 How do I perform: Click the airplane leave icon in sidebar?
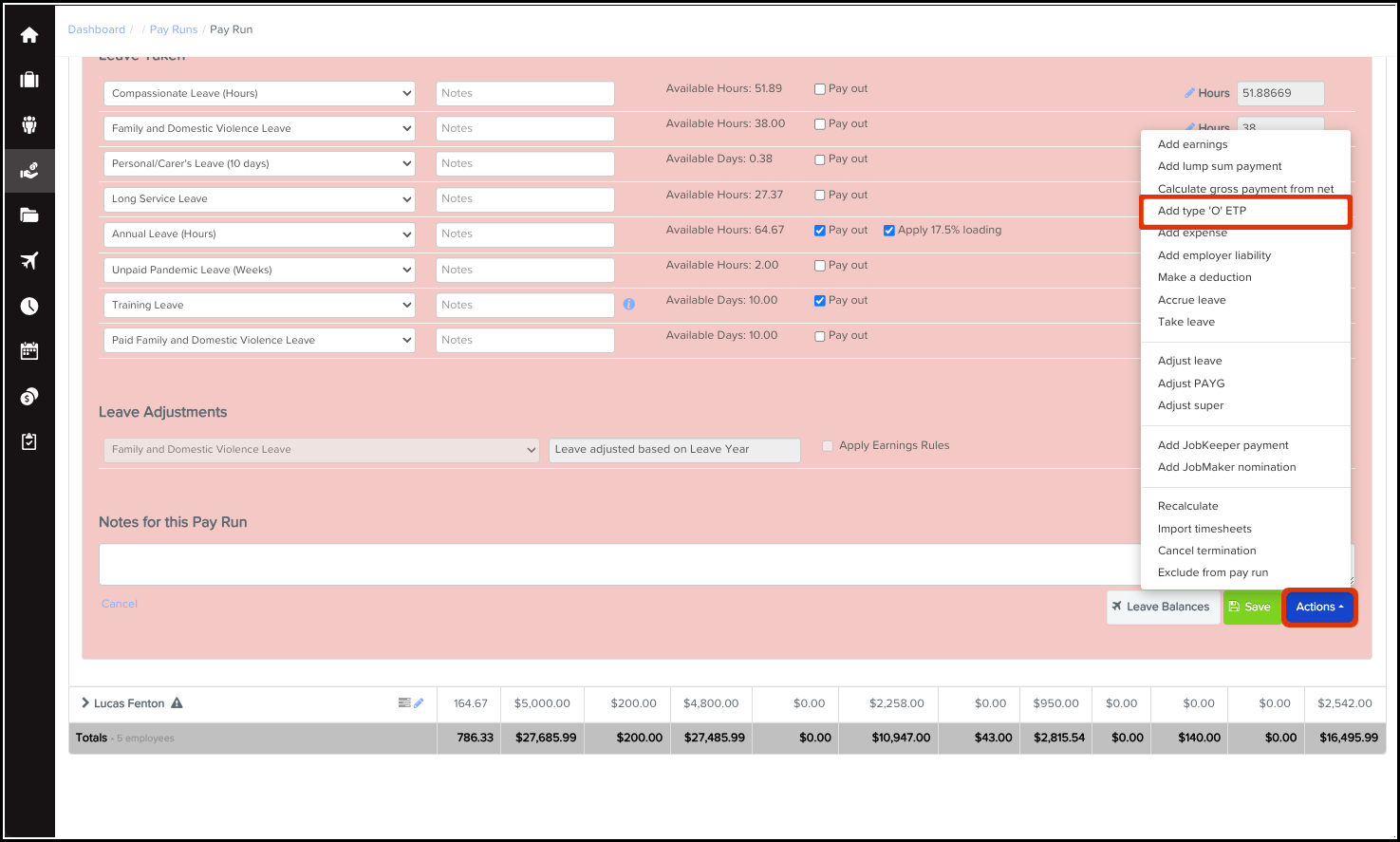(29, 260)
